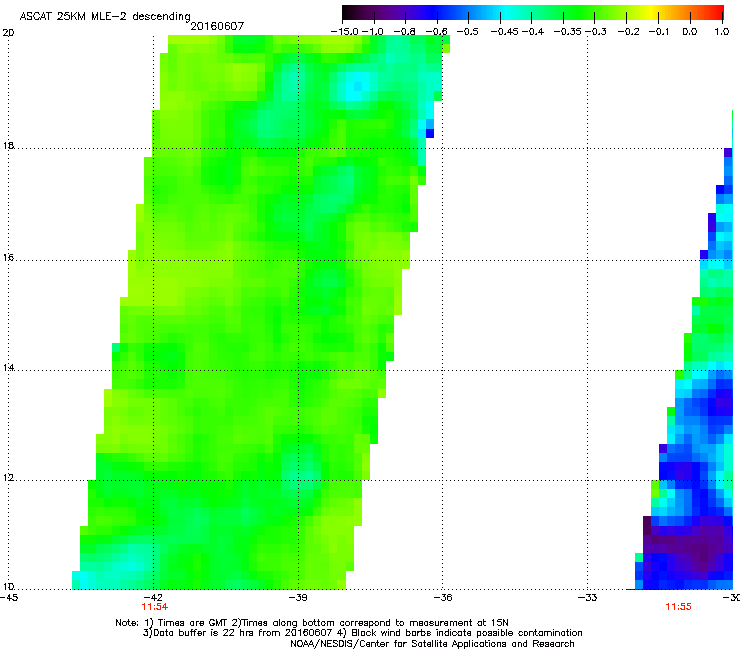Click the colorbar label -0.5
The height and width of the screenshot is (650, 740).
[x=467, y=32]
